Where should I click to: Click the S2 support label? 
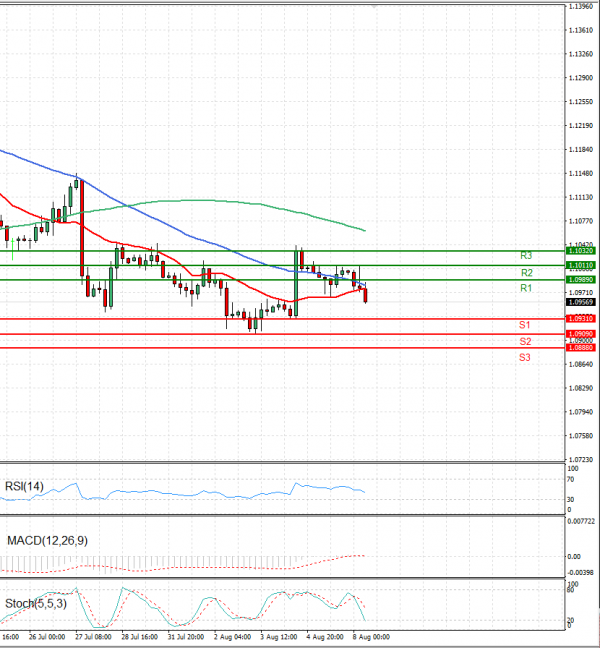click(525, 341)
